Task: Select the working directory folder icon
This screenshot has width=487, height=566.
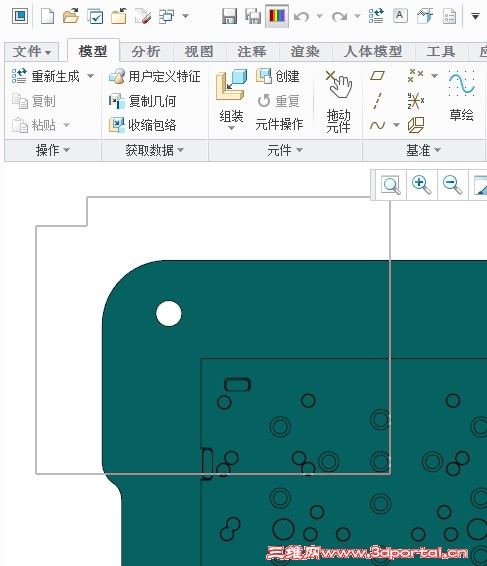Action: [119, 16]
